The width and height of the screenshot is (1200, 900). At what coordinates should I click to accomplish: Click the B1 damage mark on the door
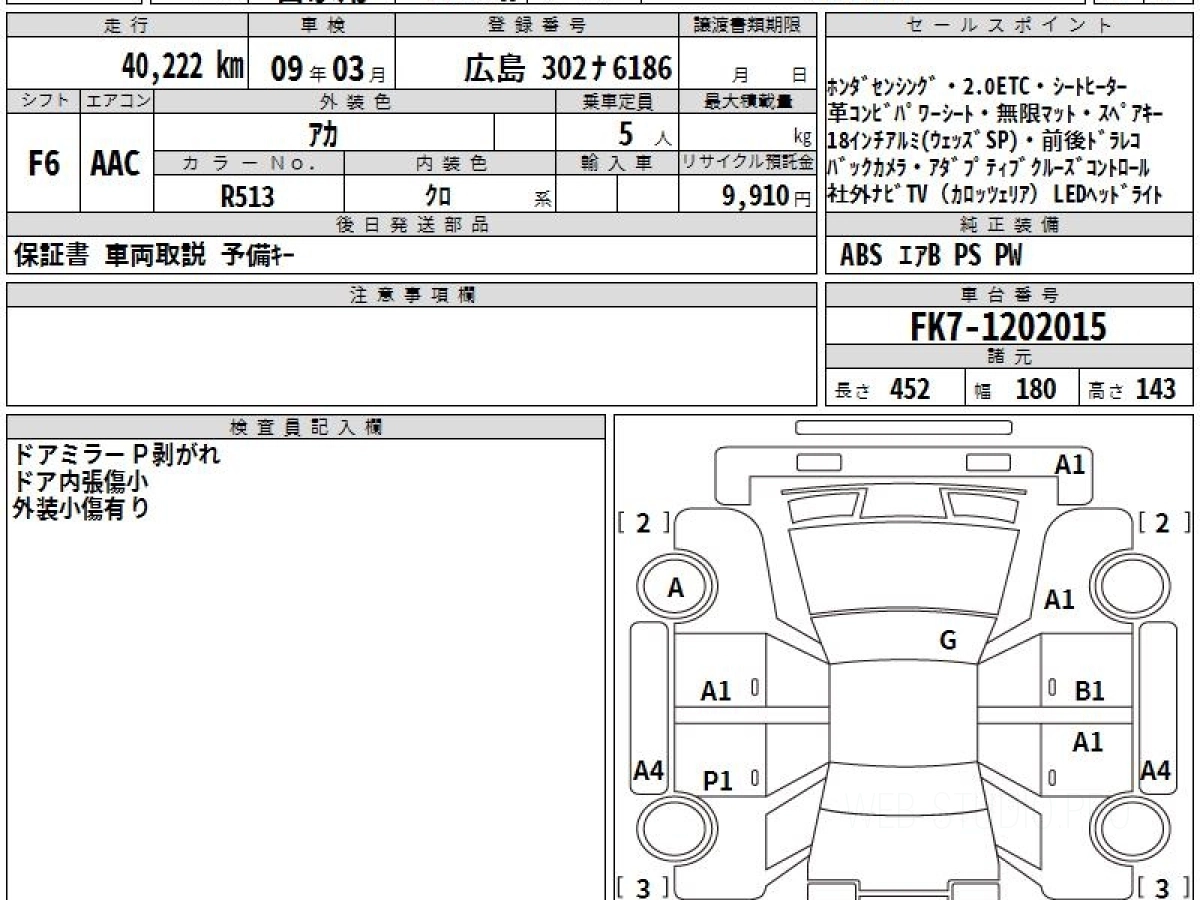[x=1088, y=690]
